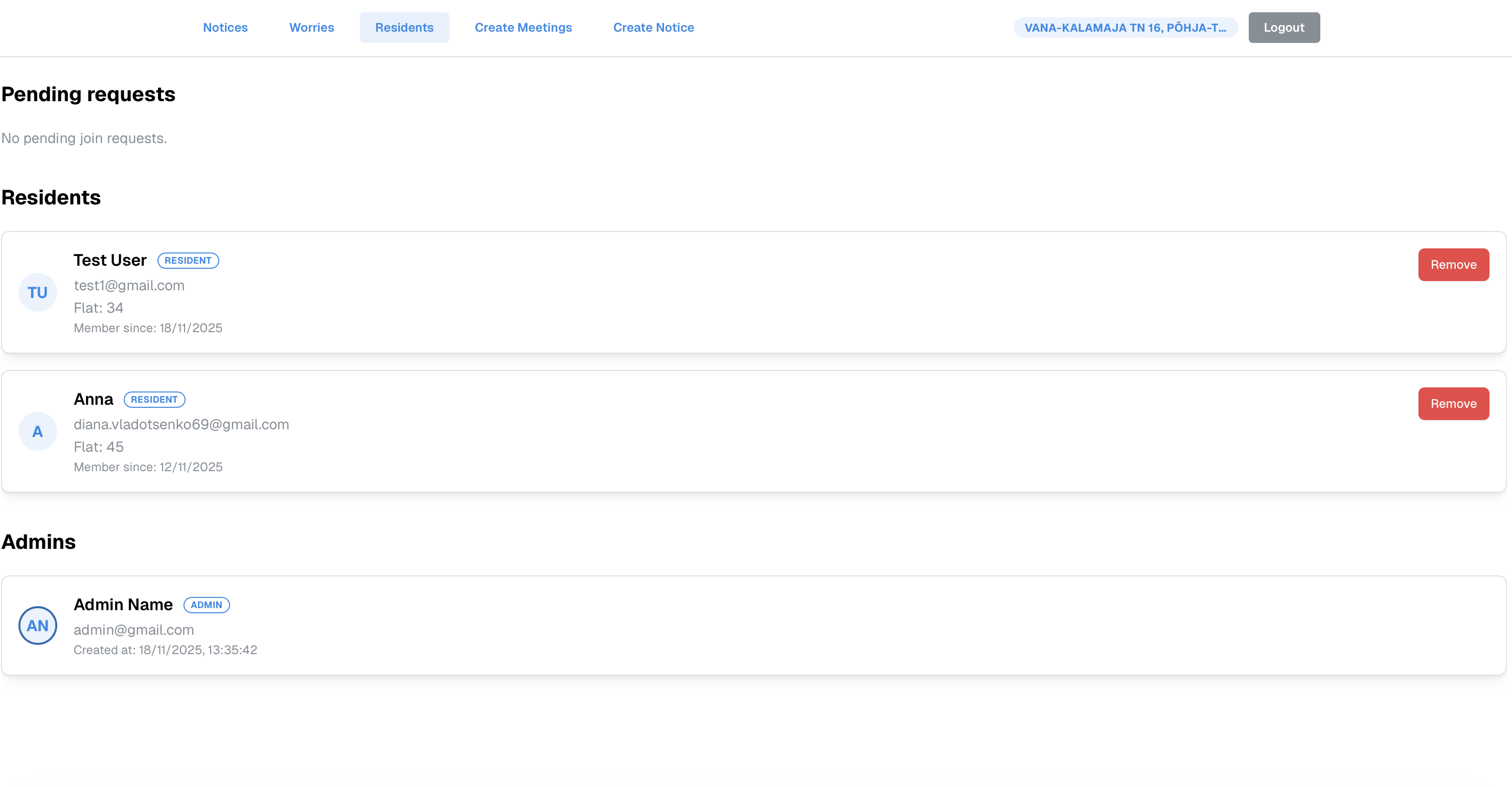The image size is (1512, 787).
Task: Open the Notices tab
Action: 225,28
